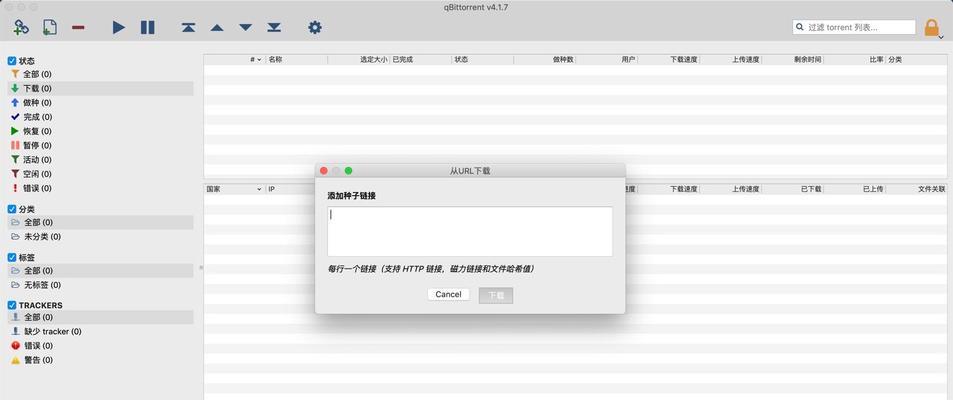
Task: Click the add torrent file toolbar icon
Action: click(x=50, y=27)
